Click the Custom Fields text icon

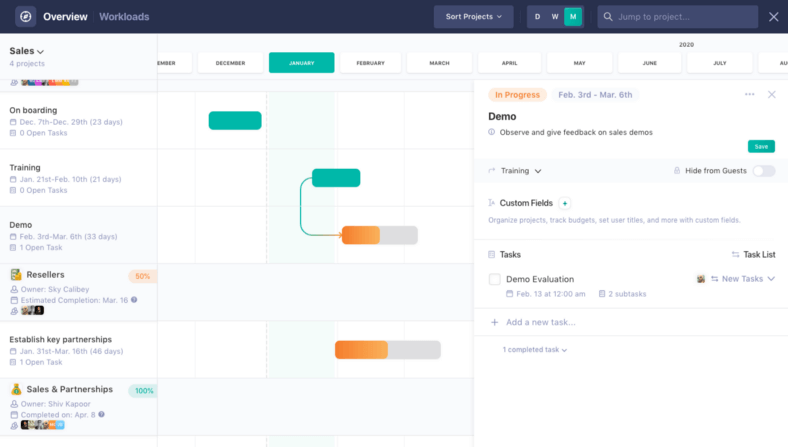pyautogui.click(x=491, y=203)
